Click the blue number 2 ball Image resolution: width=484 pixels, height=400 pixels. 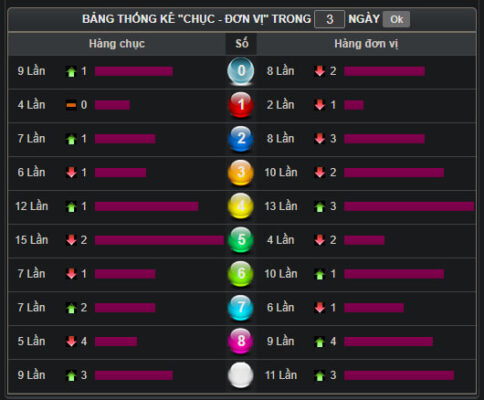(241, 139)
